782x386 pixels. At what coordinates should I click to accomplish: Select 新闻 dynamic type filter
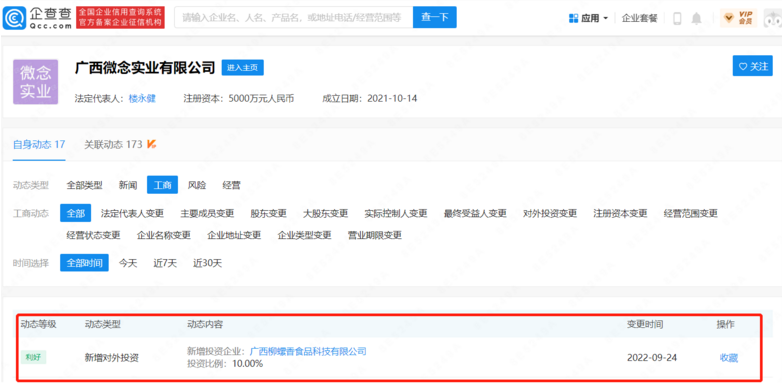click(x=128, y=186)
